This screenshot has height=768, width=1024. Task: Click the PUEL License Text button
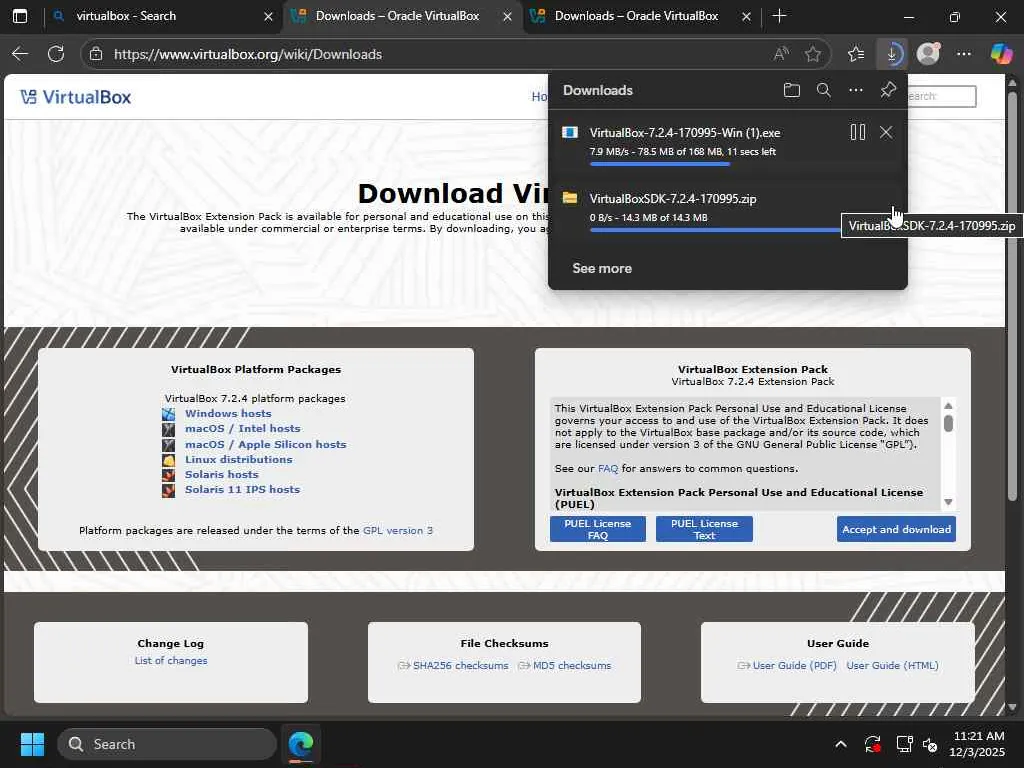[704, 529]
